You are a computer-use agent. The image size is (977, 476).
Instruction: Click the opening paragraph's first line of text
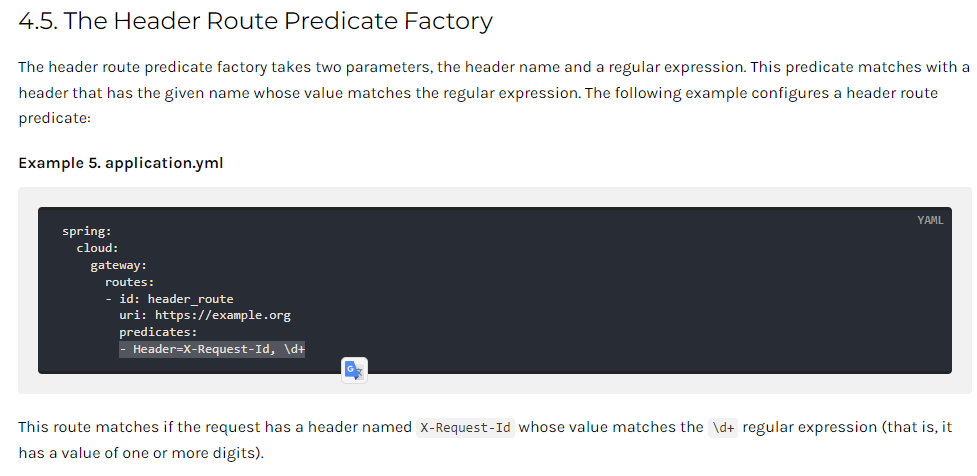(494, 67)
